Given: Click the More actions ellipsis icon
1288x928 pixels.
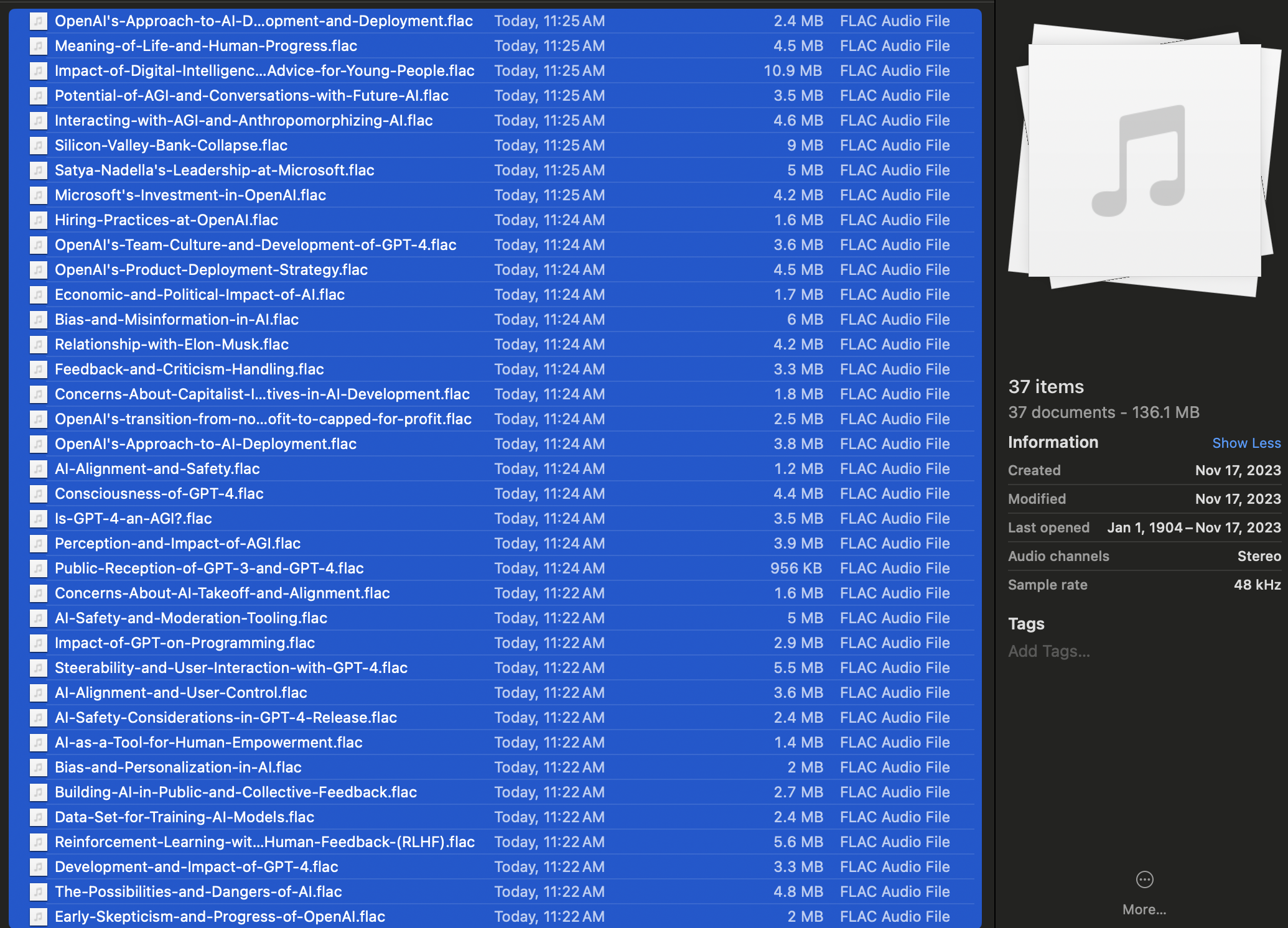Looking at the screenshot, I should click(1144, 879).
